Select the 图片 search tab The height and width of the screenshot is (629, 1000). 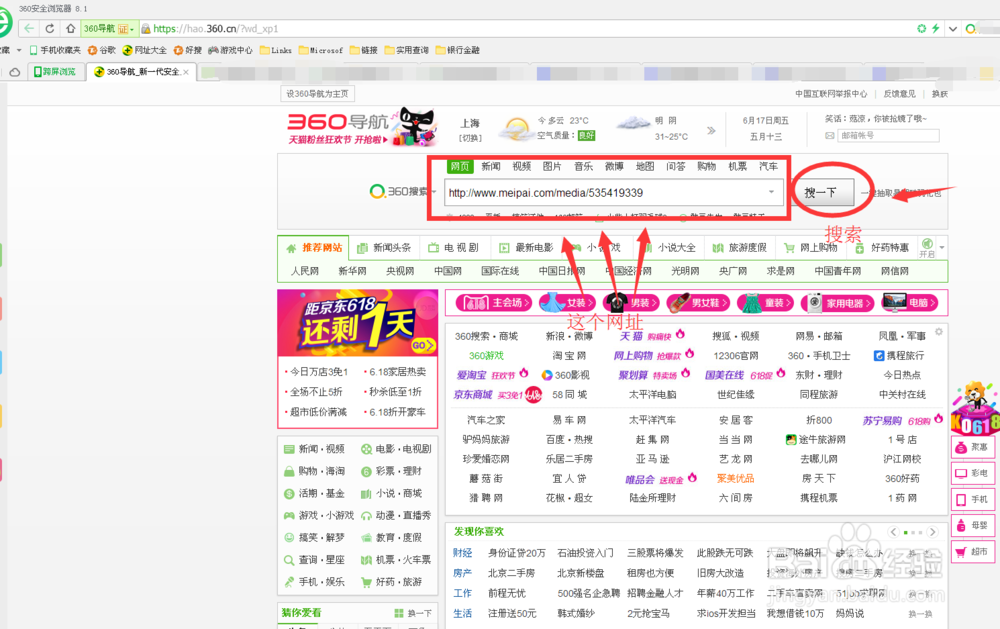click(x=552, y=166)
